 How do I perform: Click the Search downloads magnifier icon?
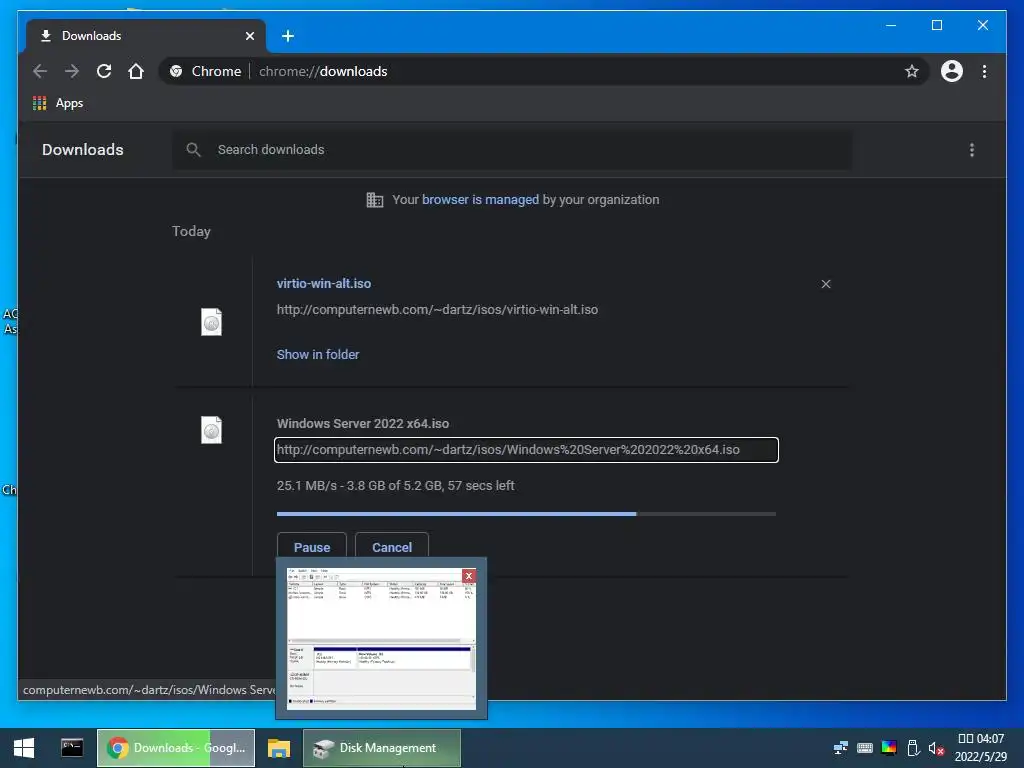(193, 150)
